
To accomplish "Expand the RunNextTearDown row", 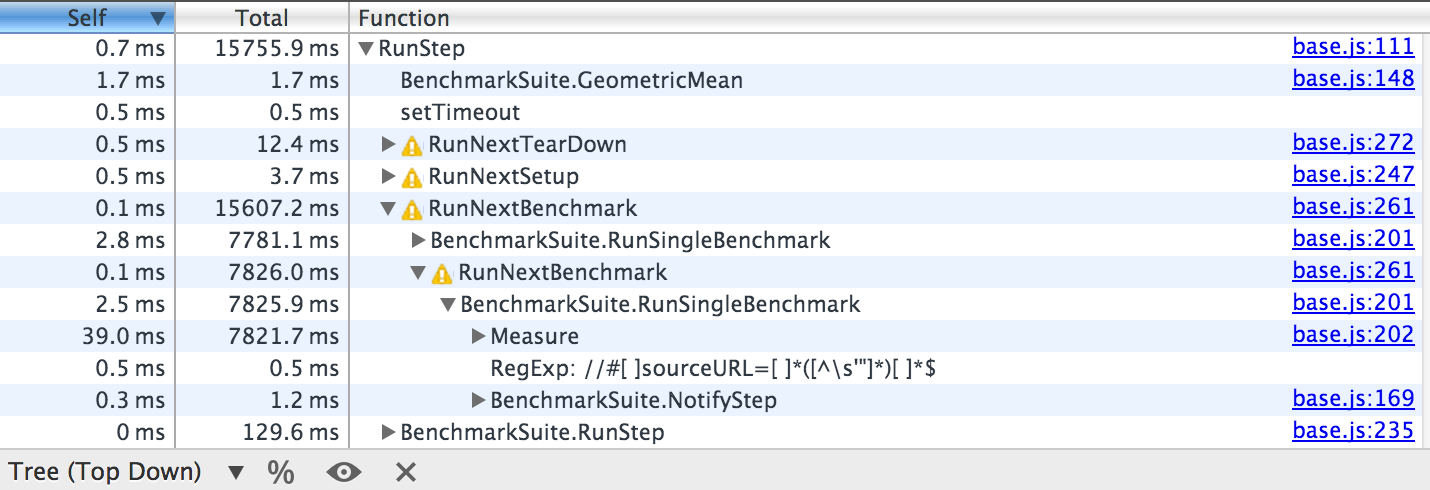I will pos(389,145).
